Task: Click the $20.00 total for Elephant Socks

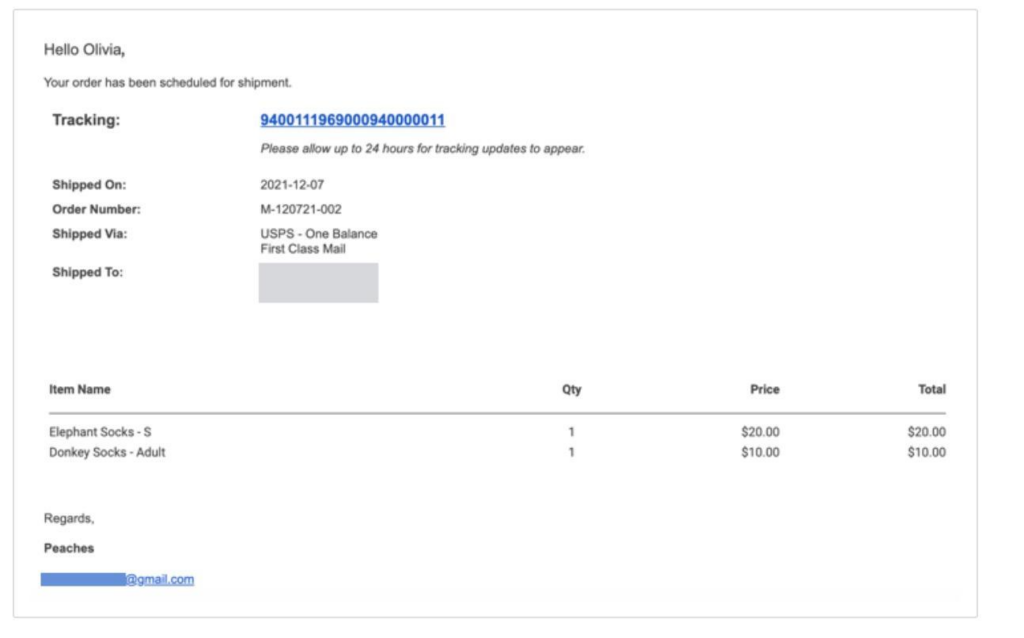Action: click(x=925, y=432)
